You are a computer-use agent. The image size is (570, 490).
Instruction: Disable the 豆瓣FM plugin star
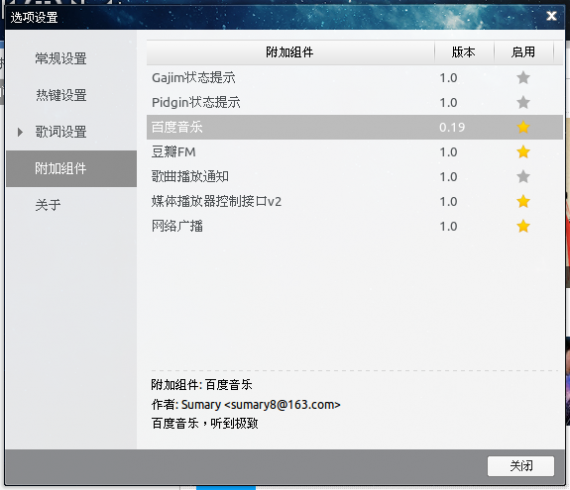(x=523, y=152)
